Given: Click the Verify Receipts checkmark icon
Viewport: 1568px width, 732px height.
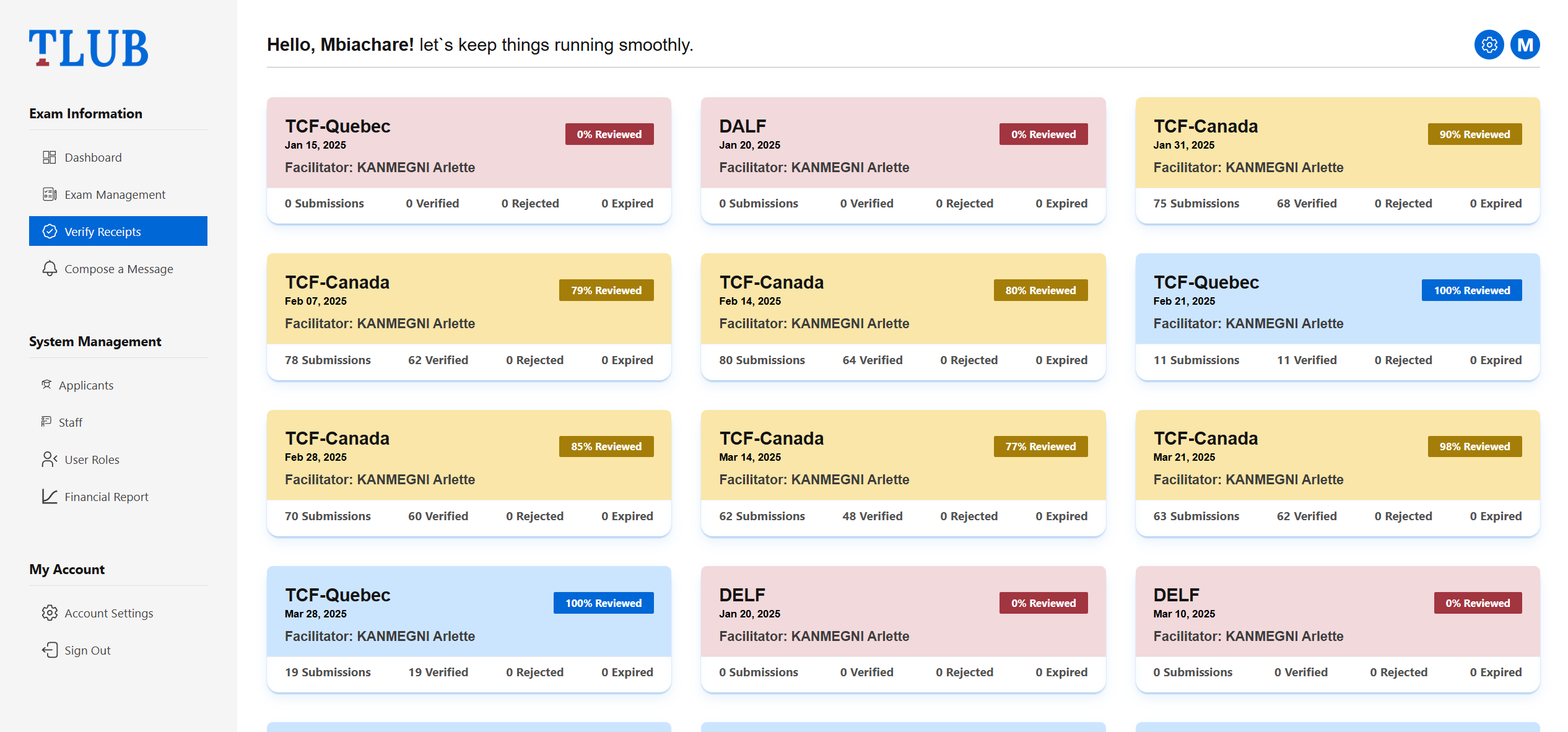Looking at the screenshot, I should [49, 232].
